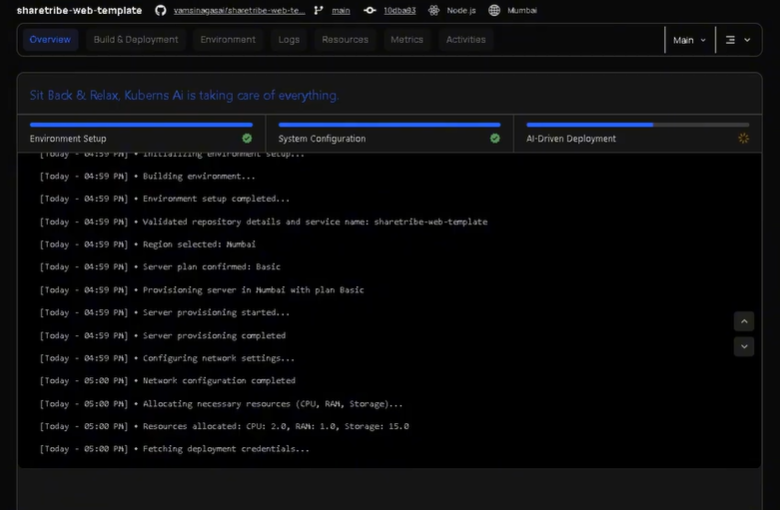Image resolution: width=780 pixels, height=510 pixels.
Task: Open the Build & Deployment tab
Action: pyautogui.click(x=136, y=40)
